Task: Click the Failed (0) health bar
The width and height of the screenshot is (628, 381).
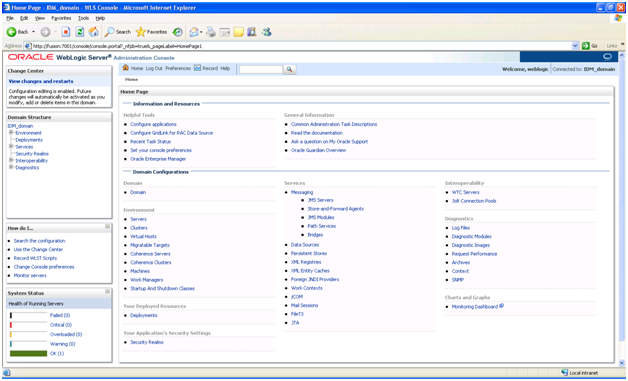Action: pyautogui.click(x=28, y=315)
